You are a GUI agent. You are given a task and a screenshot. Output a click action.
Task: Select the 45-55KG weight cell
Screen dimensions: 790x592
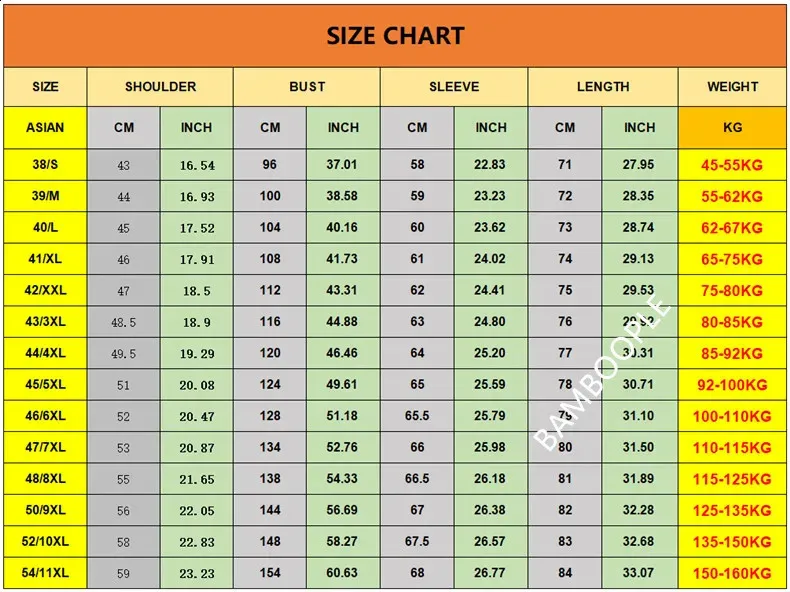[x=733, y=165]
